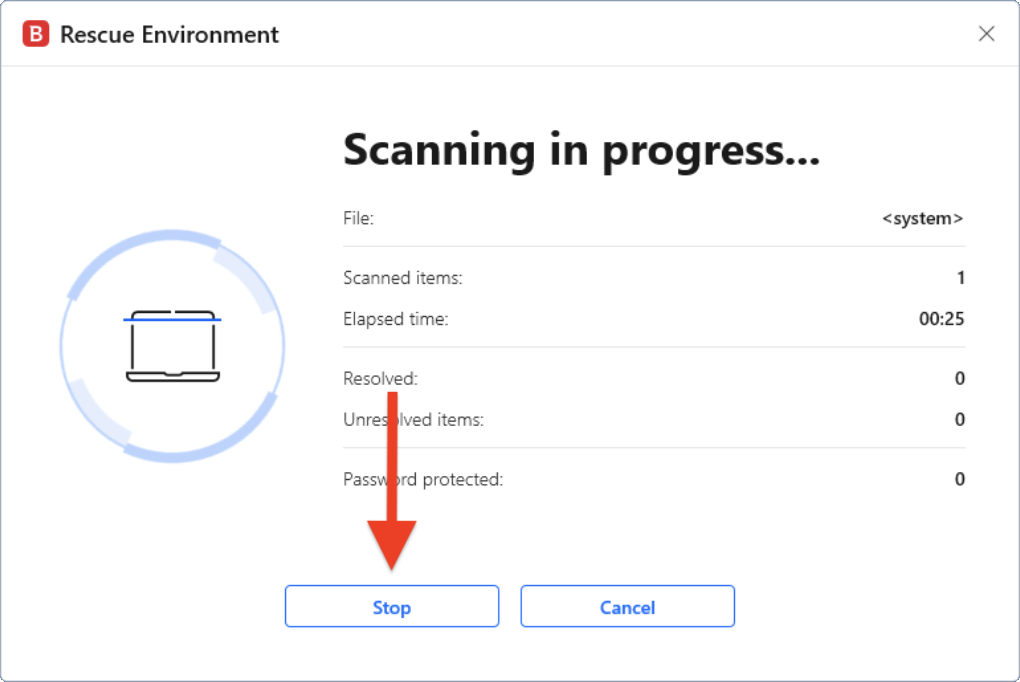
Task: Click the Rescue Environment title text
Action: (170, 34)
